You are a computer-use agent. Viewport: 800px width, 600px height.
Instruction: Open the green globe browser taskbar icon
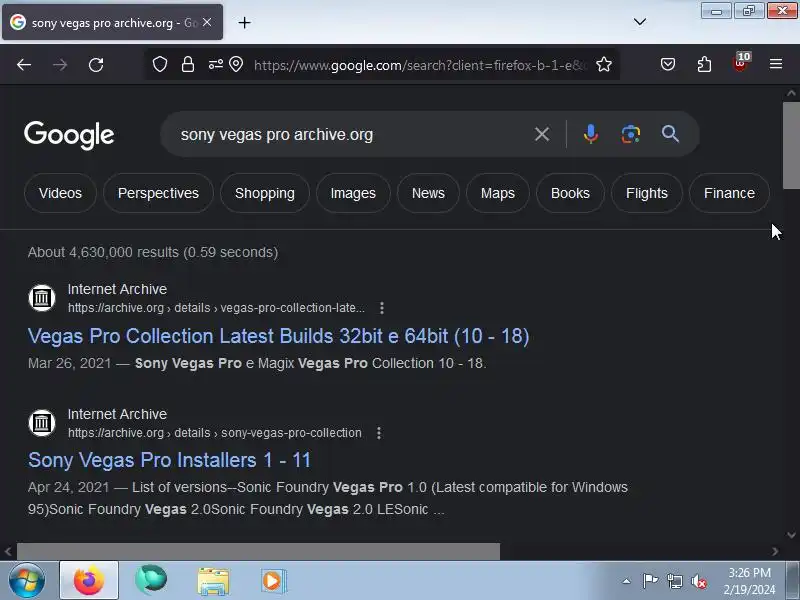tap(151, 581)
